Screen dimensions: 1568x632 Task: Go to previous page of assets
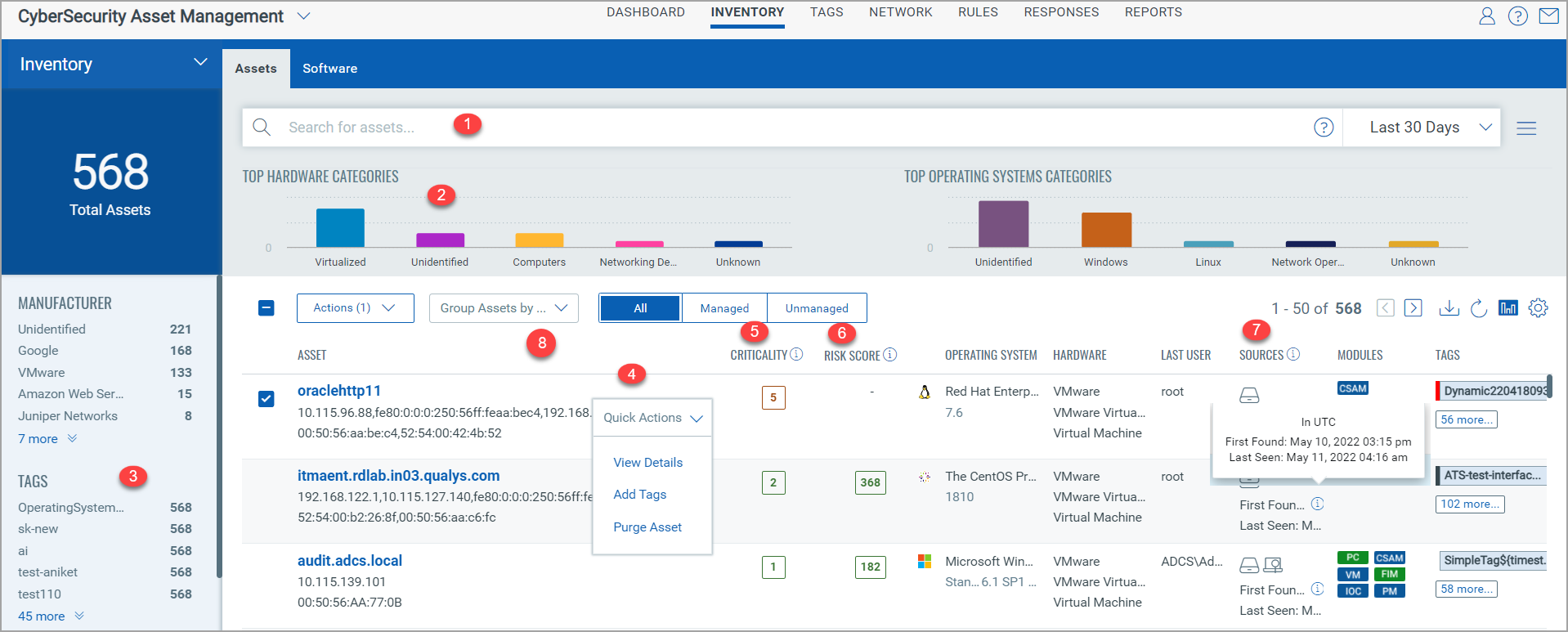pyautogui.click(x=1385, y=308)
